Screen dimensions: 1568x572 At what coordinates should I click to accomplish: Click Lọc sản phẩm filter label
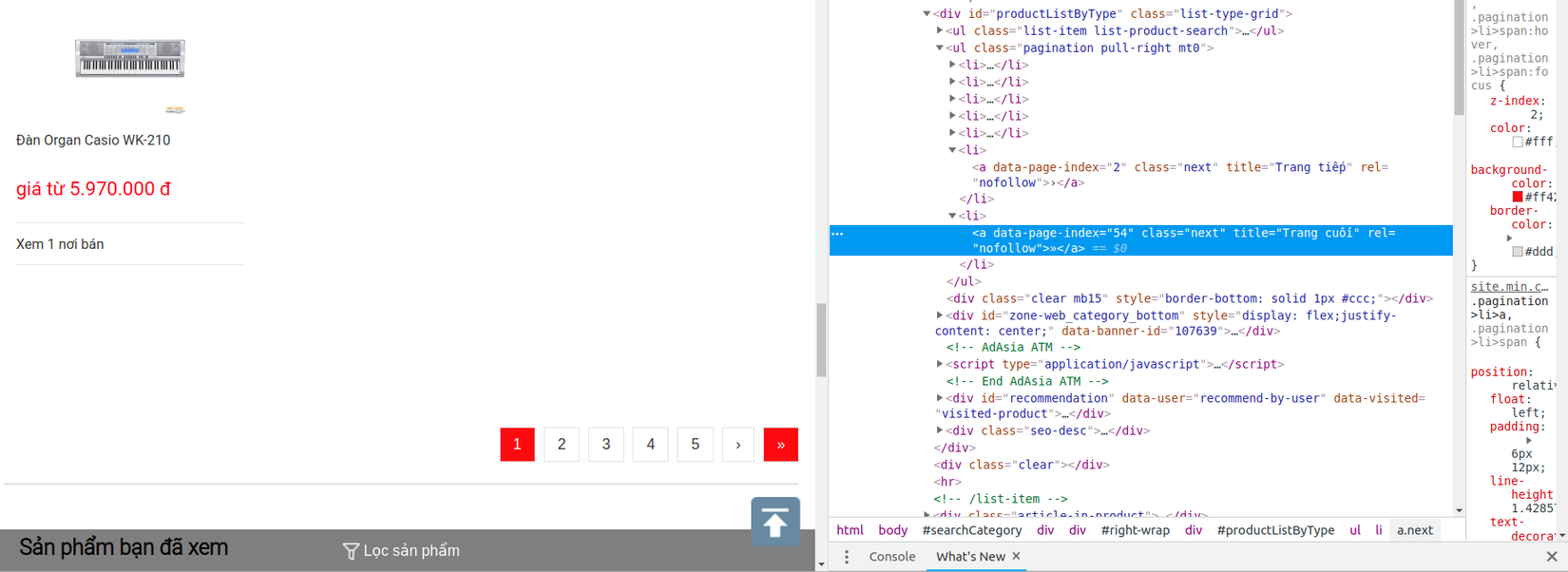(x=411, y=551)
